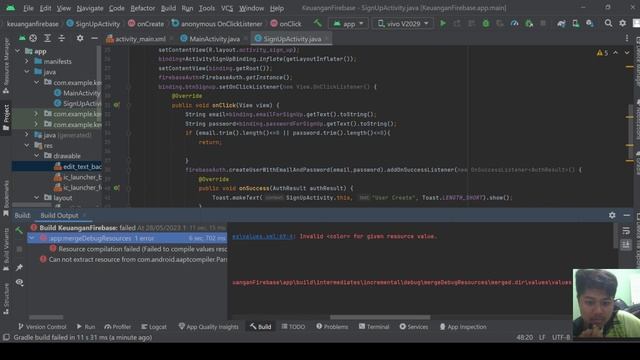The image size is (640, 360).
Task: Open the VCS menu
Action: 227,8
